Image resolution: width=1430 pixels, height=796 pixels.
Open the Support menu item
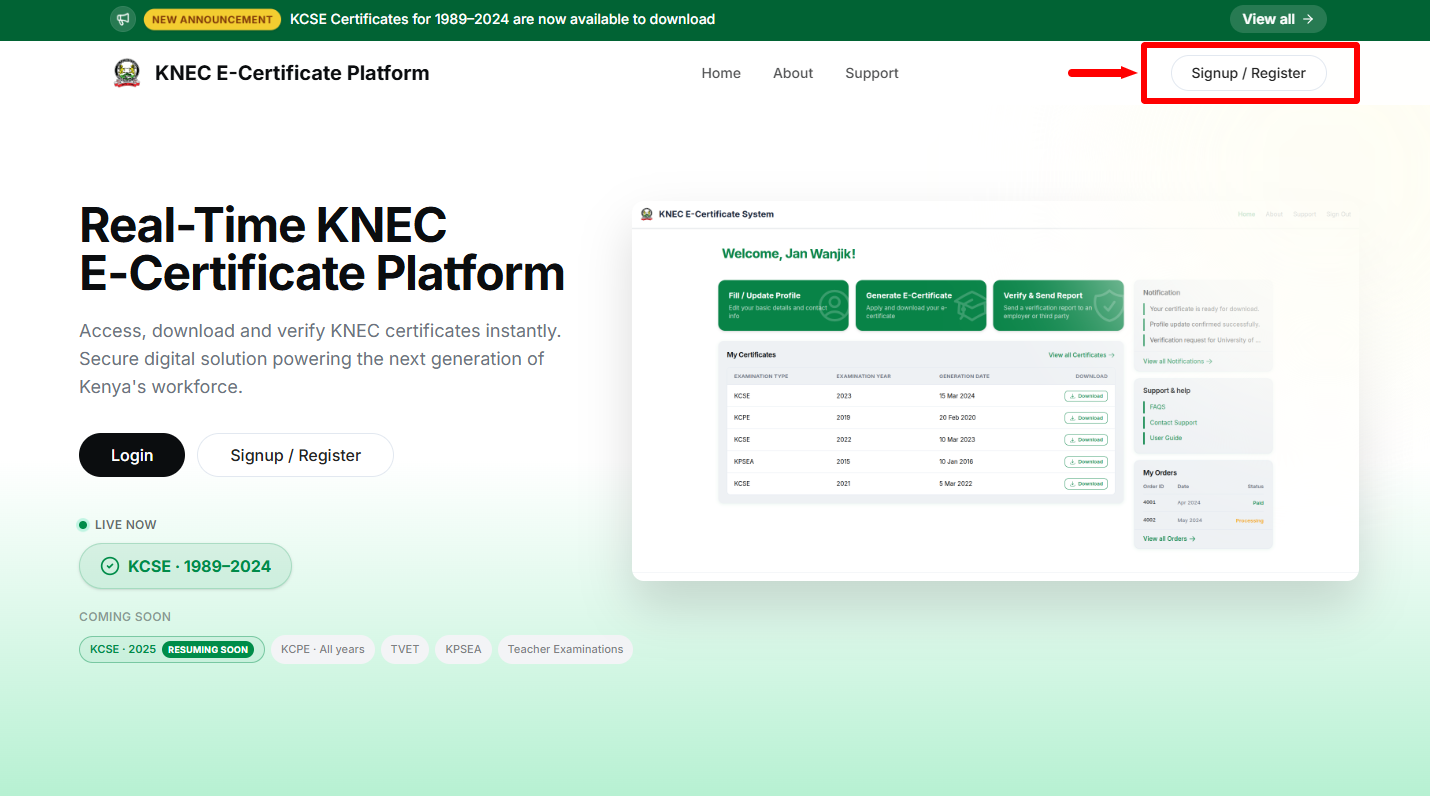tap(872, 73)
